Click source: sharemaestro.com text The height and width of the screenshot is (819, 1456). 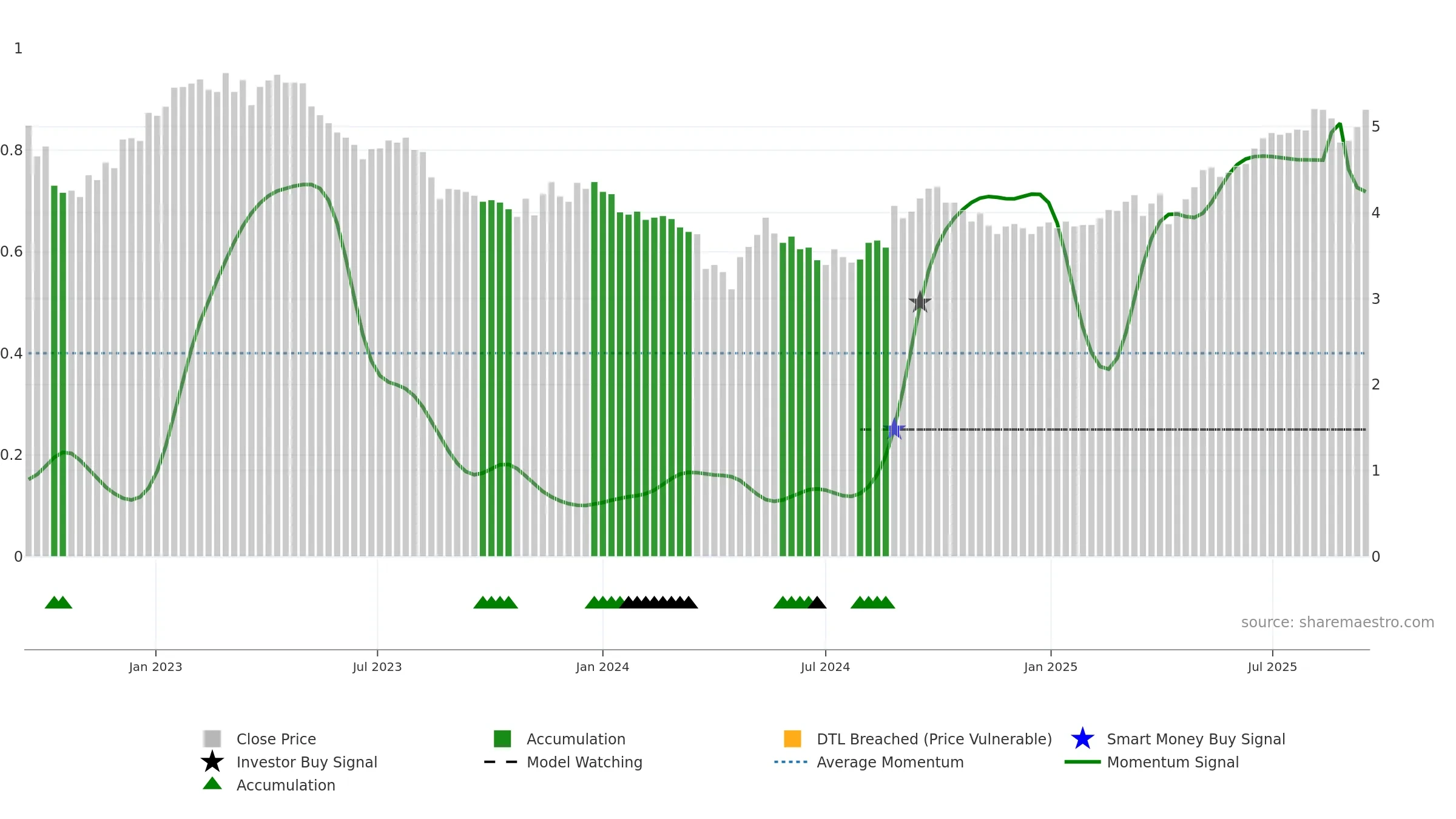tap(1338, 622)
